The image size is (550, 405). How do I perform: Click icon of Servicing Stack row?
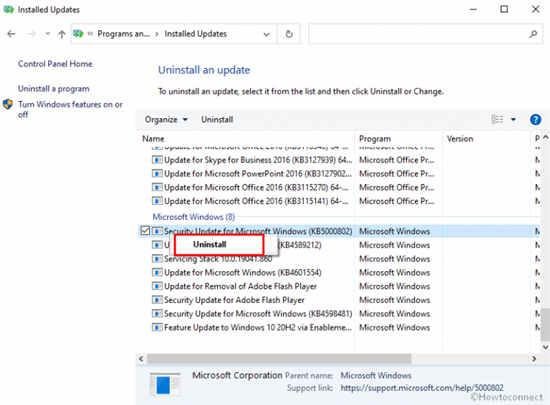(157, 259)
